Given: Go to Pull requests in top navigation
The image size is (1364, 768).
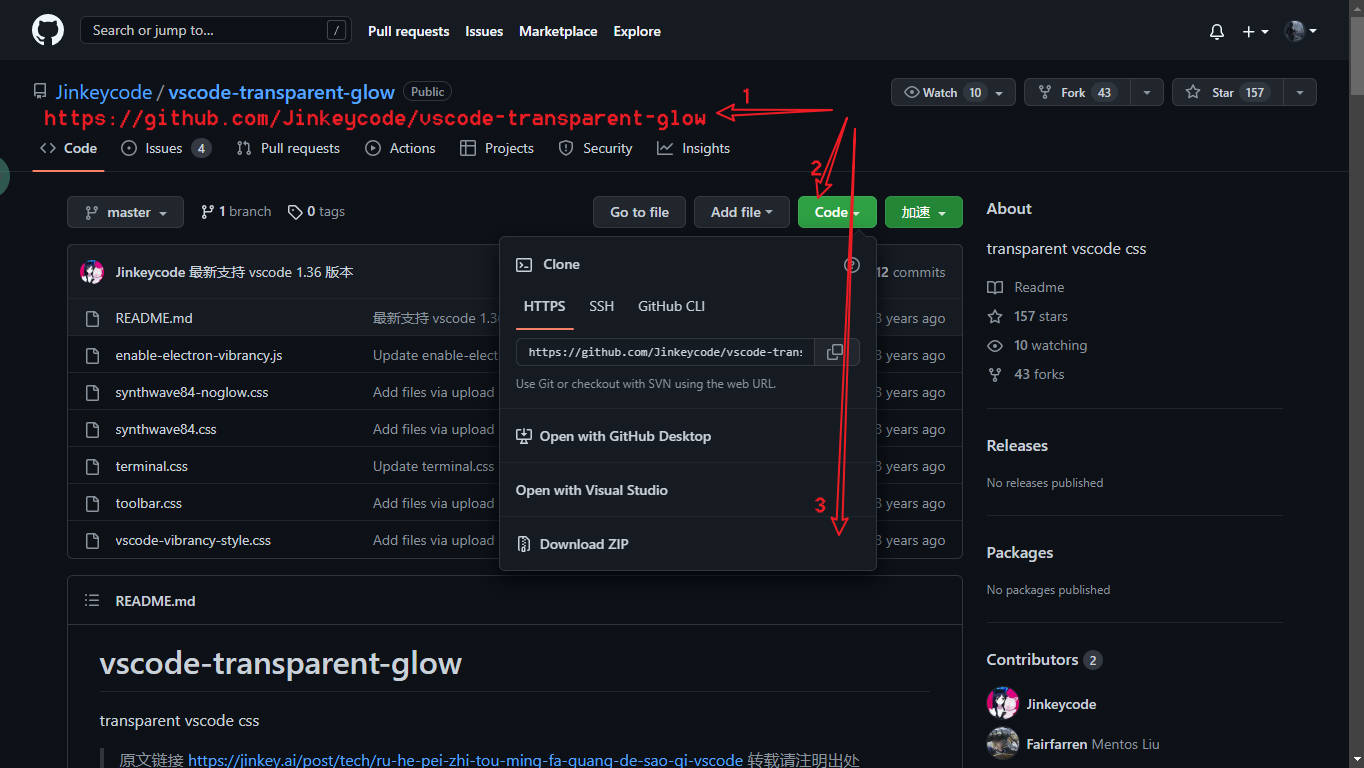Looking at the screenshot, I should click(408, 31).
